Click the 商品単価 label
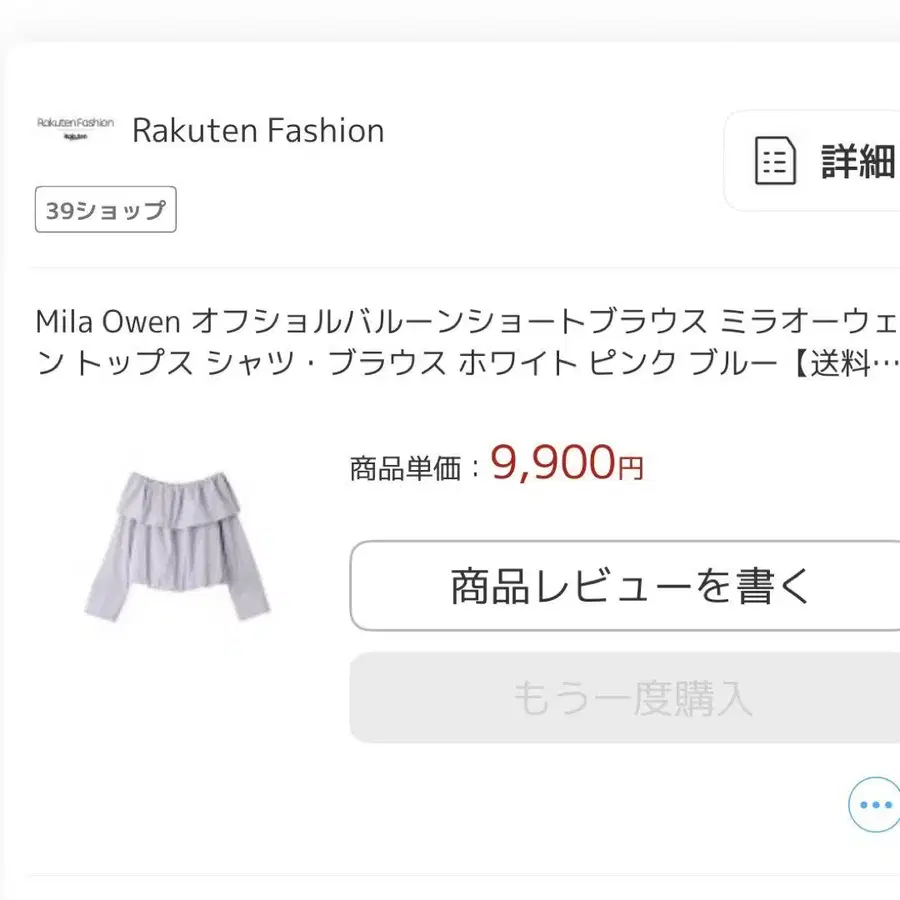900x900 pixels. pyautogui.click(x=405, y=468)
